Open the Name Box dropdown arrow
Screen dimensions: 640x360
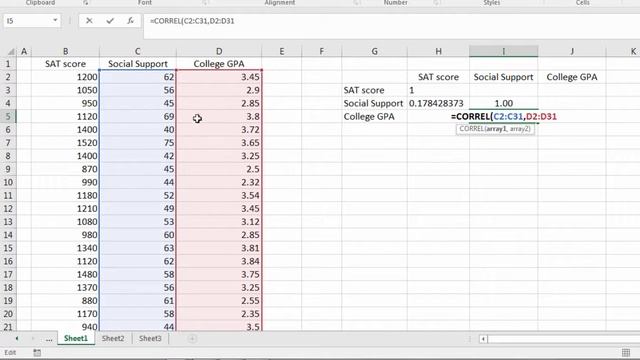(55, 20)
